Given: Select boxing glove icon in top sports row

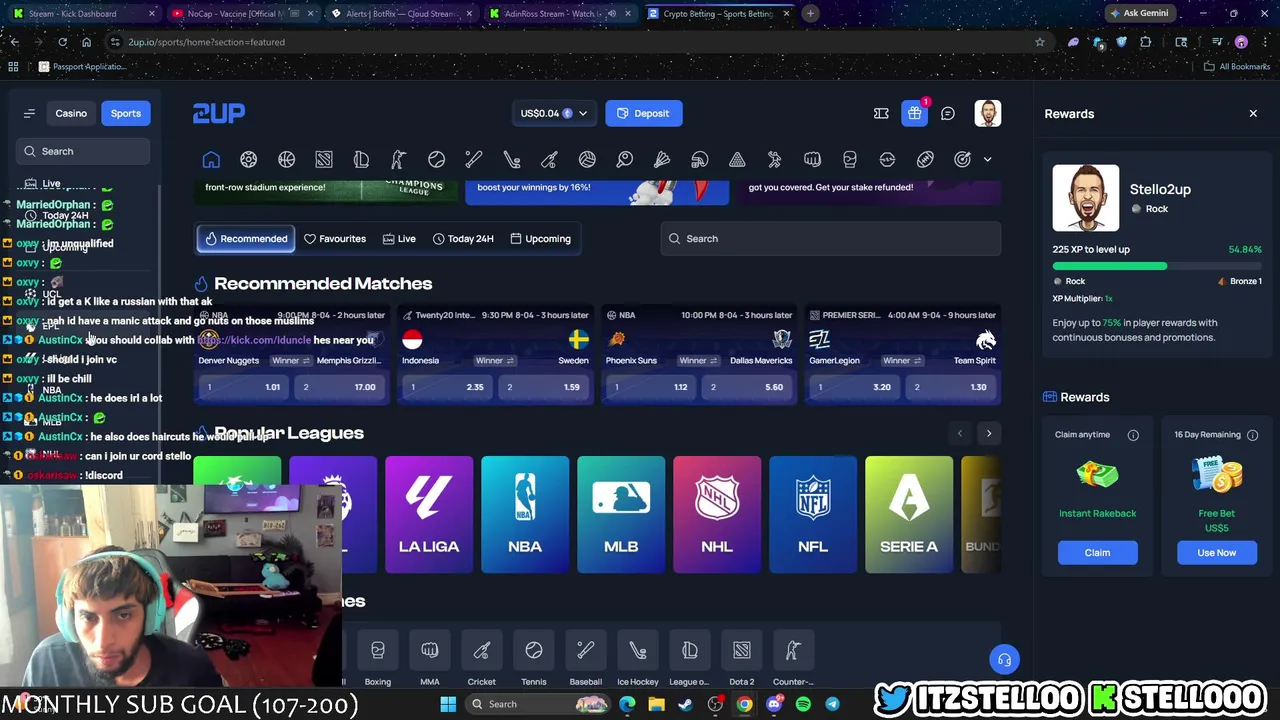Looking at the screenshot, I should (x=850, y=160).
